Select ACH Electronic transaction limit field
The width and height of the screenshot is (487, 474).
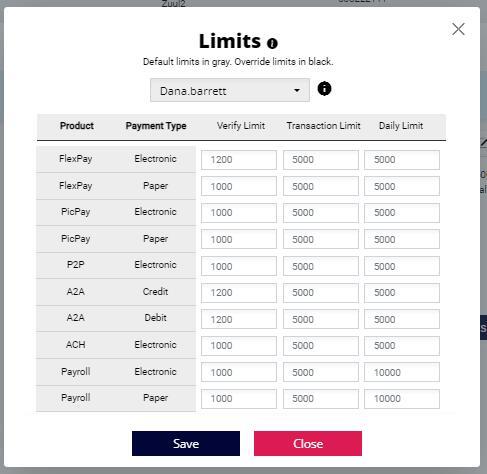(321, 346)
